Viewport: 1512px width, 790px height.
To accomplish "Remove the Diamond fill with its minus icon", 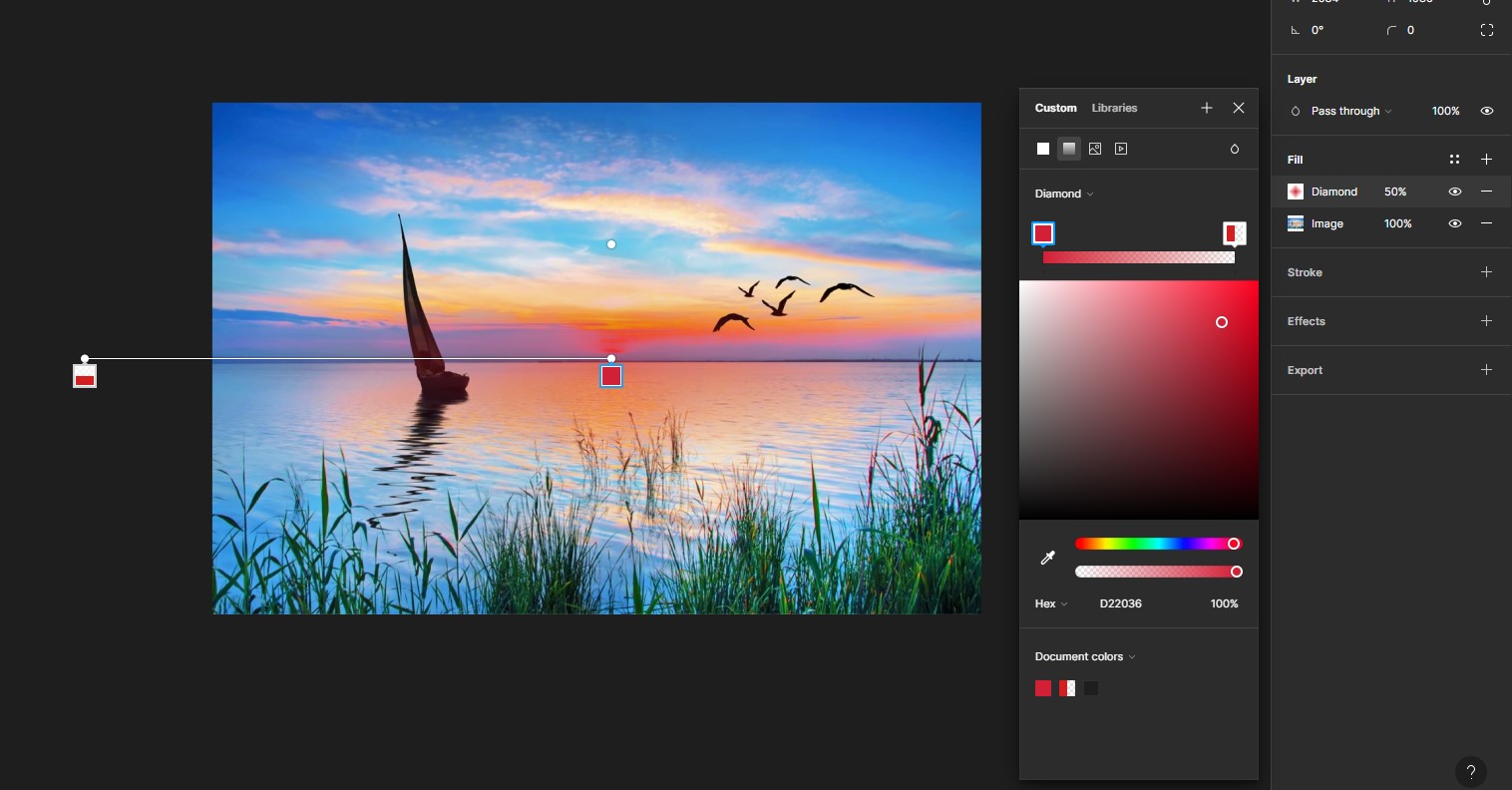I will (x=1486, y=192).
